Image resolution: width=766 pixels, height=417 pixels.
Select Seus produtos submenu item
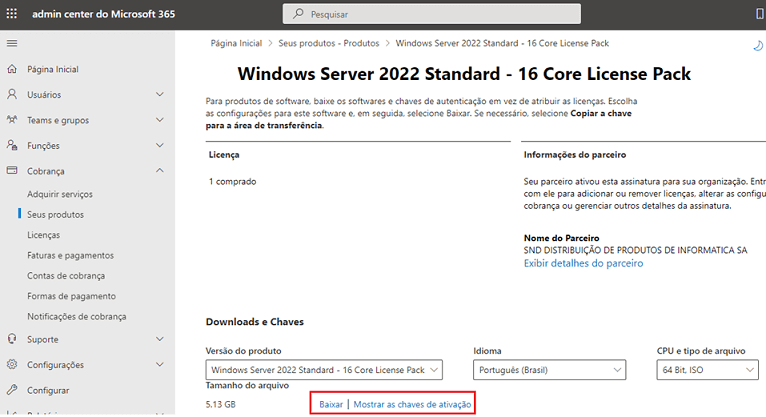[x=55, y=214]
